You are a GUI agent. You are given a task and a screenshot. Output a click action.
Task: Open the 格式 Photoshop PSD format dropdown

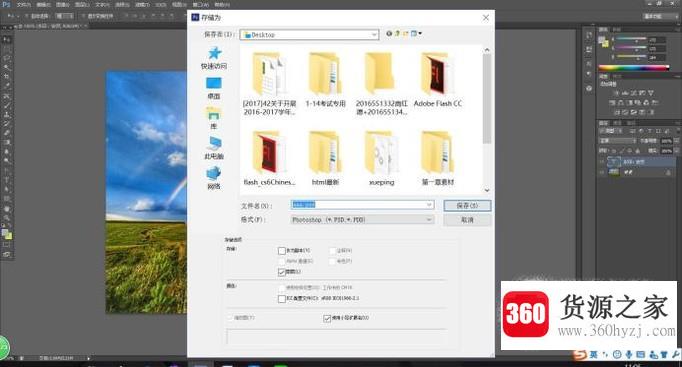click(362, 220)
